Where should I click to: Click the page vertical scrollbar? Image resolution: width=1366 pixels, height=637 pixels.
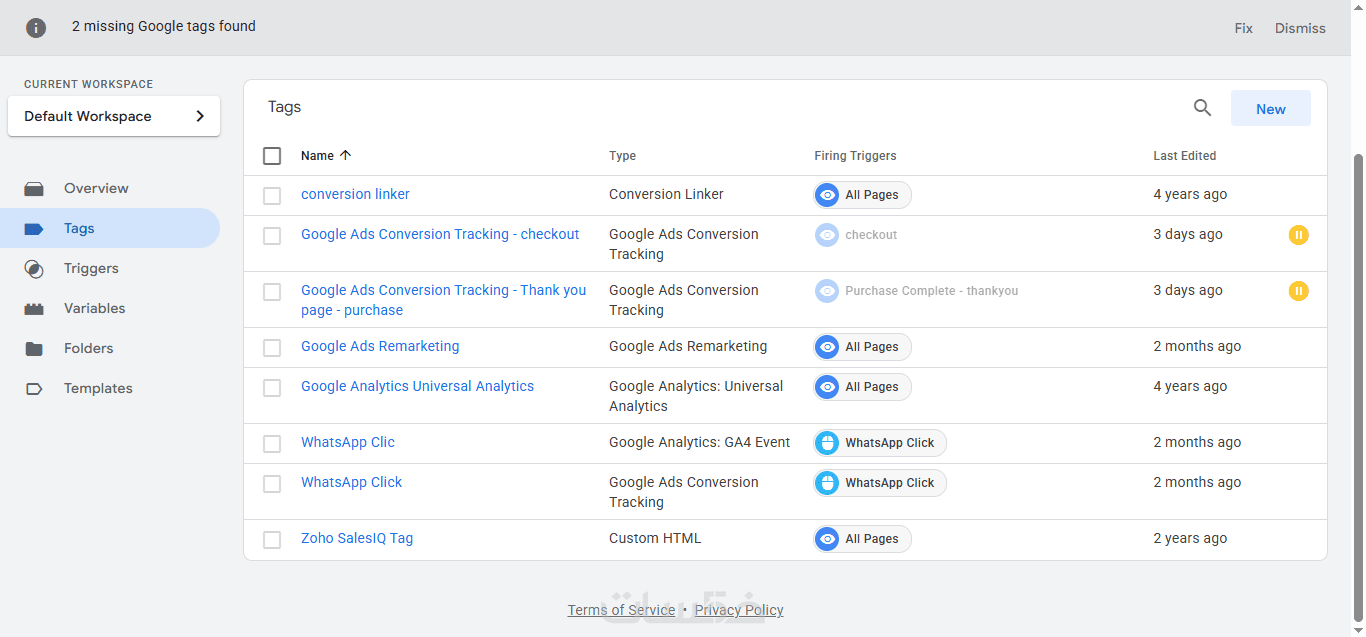pyautogui.click(x=1357, y=380)
